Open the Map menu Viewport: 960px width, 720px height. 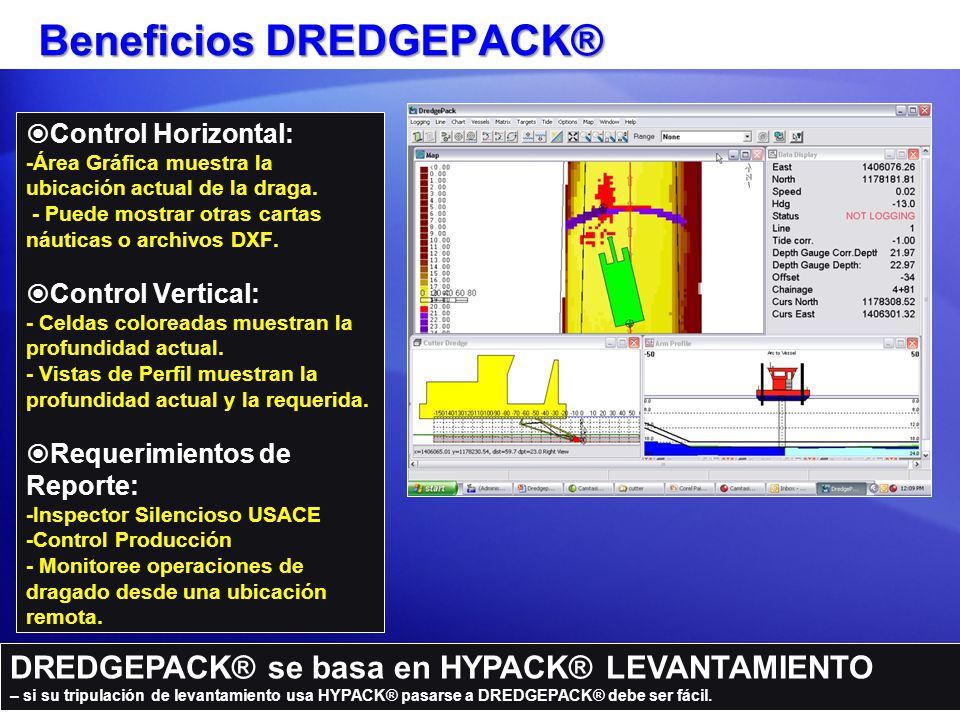click(588, 122)
